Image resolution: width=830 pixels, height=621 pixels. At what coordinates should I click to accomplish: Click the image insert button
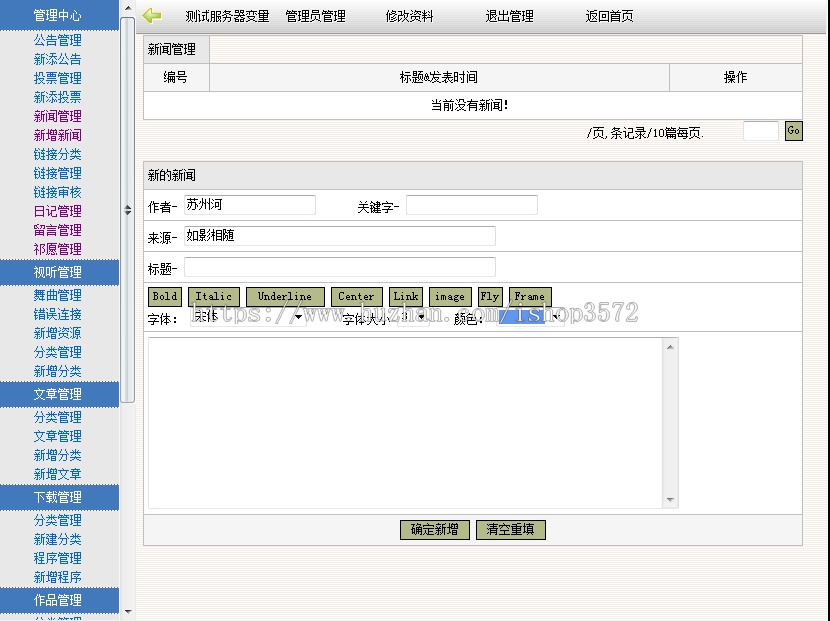[x=450, y=296]
